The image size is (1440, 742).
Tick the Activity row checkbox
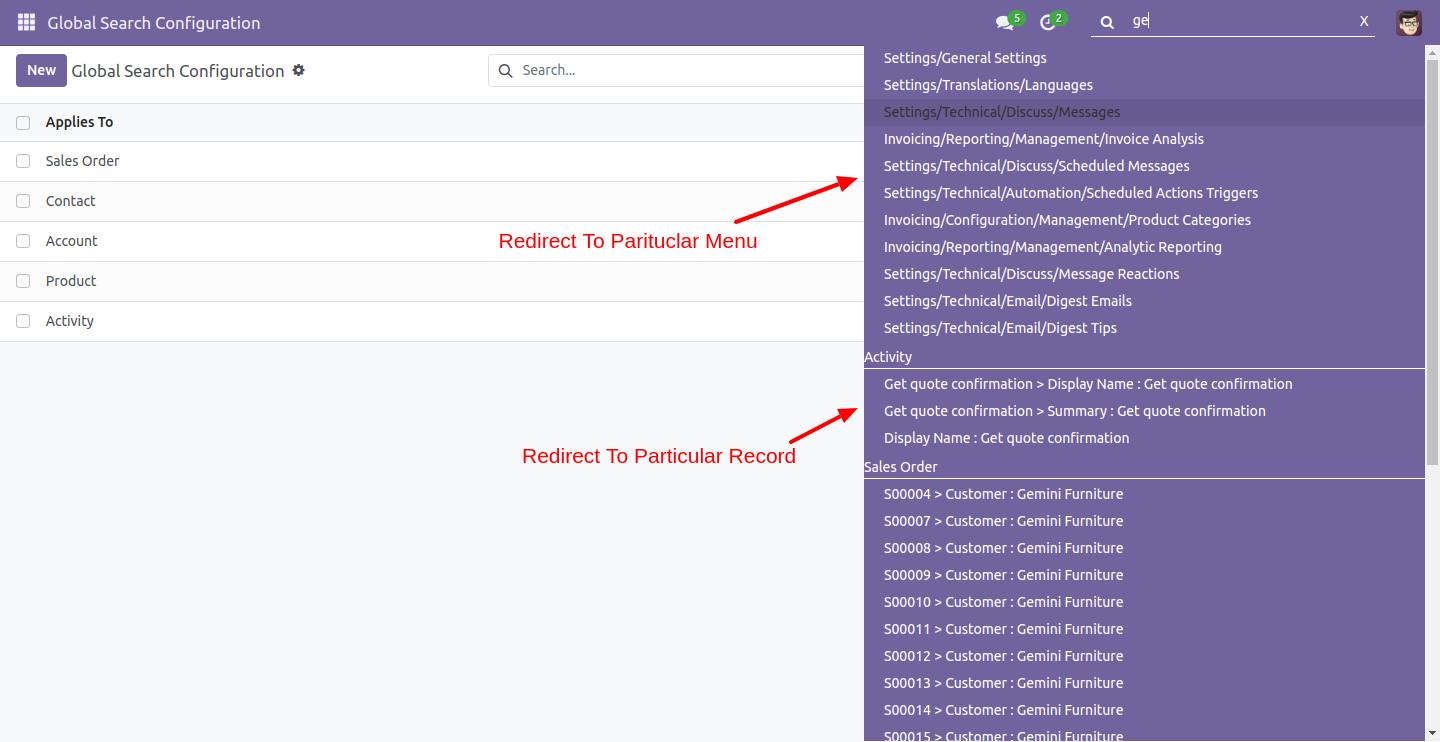[23, 321]
